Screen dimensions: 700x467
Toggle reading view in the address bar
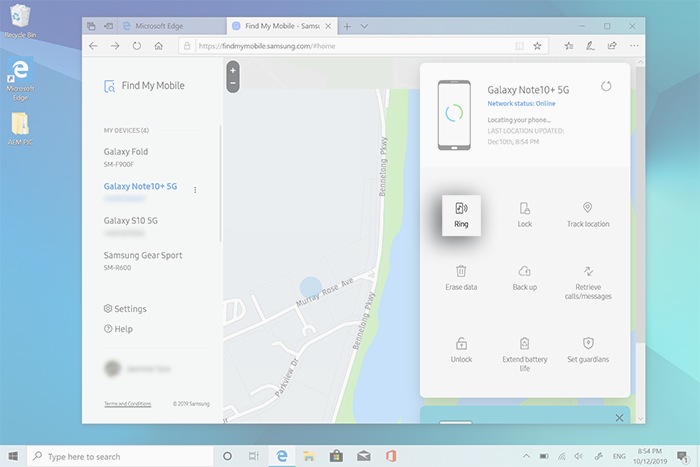tap(519, 46)
